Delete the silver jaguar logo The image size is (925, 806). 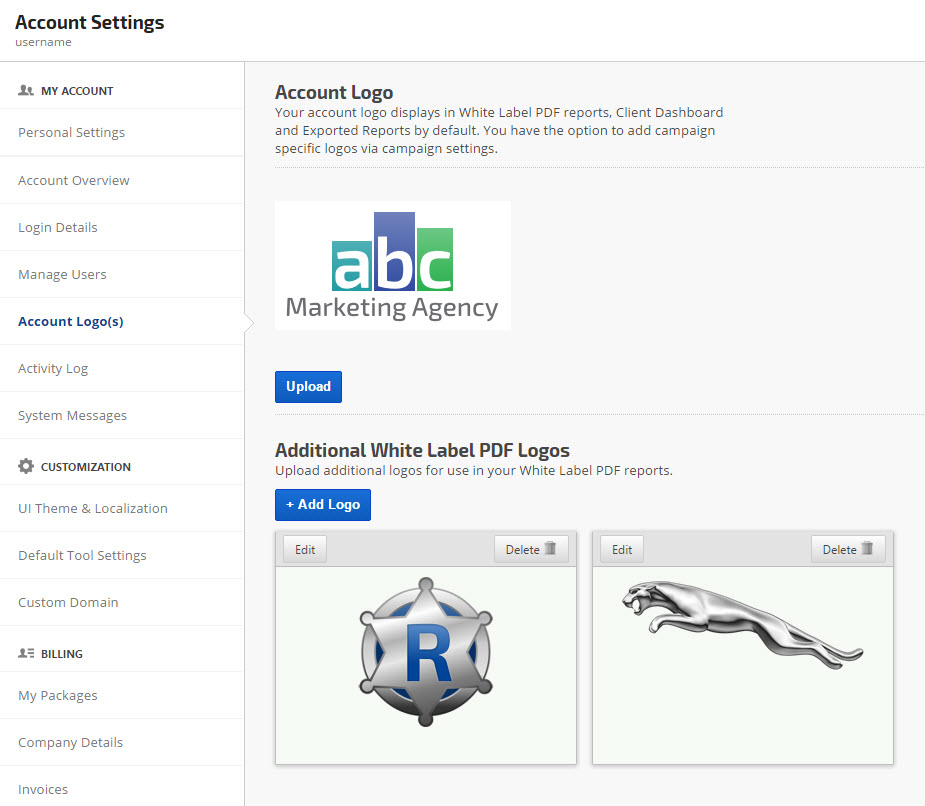848,549
